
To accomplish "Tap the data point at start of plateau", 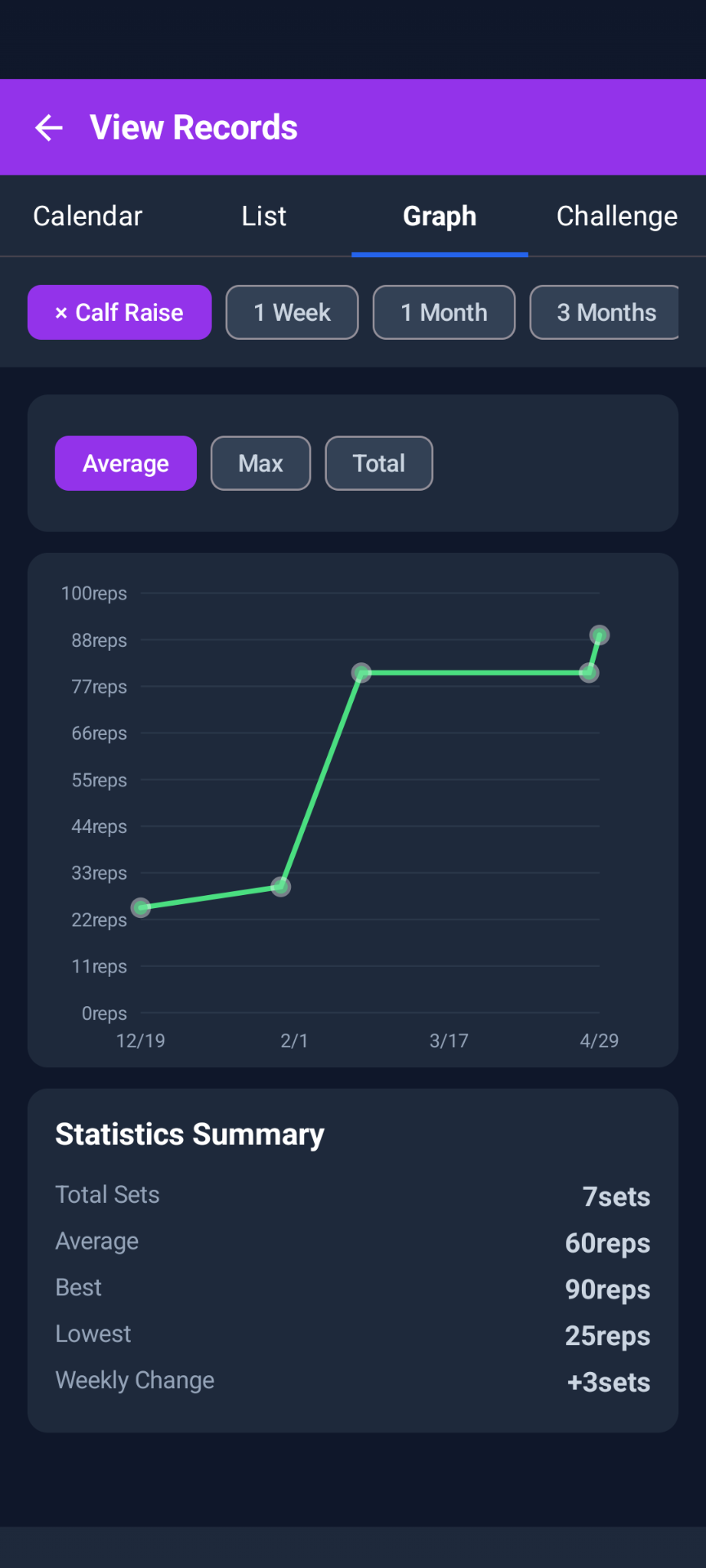I will pos(362,673).
